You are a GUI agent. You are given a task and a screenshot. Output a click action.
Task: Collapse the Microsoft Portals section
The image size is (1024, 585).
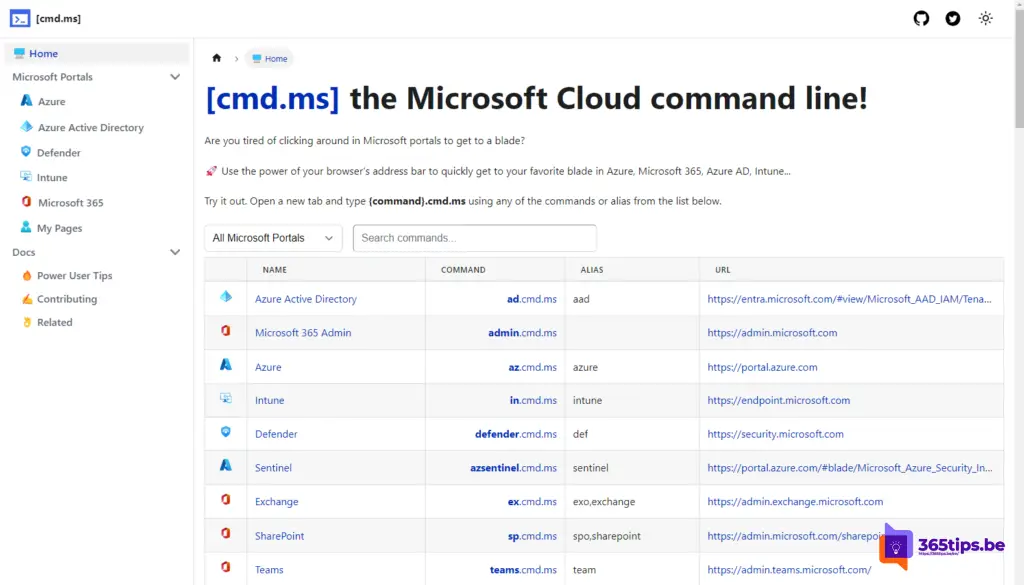[175, 77]
